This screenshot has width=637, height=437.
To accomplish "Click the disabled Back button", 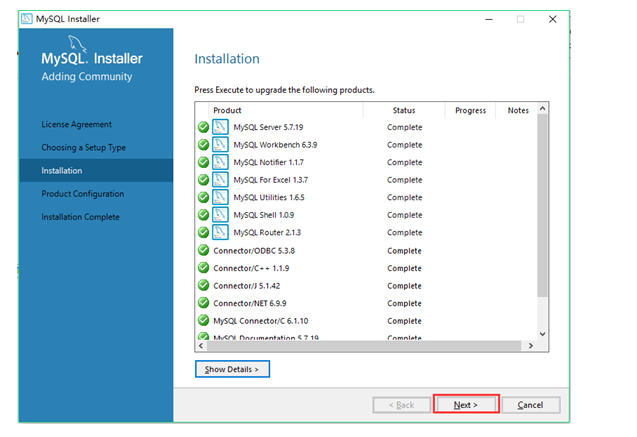I will tap(401, 405).
